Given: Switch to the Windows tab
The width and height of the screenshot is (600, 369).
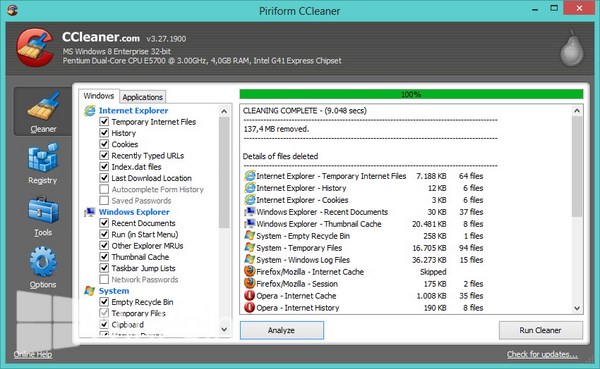Looking at the screenshot, I should pyautogui.click(x=99, y=96).
